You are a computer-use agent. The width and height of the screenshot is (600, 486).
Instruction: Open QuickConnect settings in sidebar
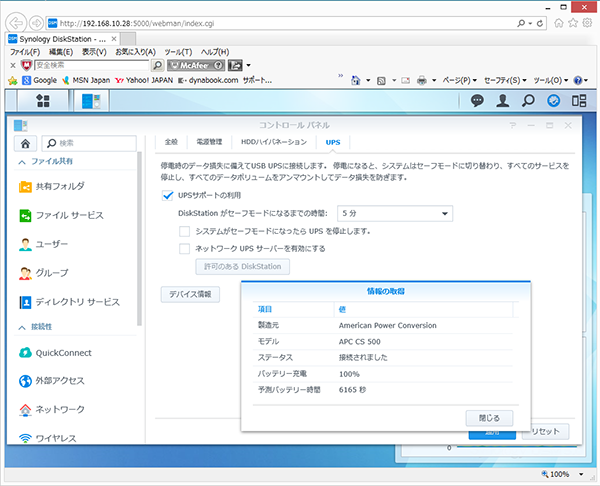tap(55, 353)
